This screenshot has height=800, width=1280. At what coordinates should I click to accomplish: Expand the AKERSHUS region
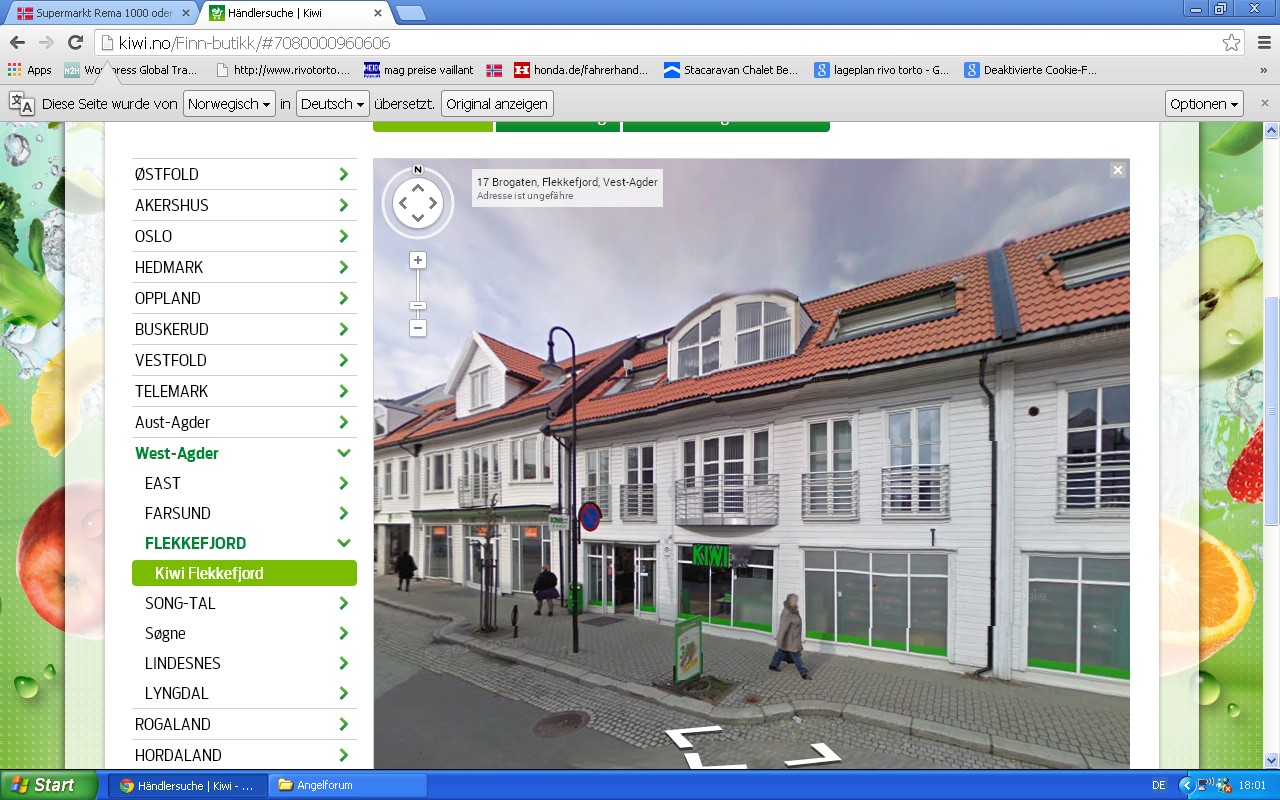pos(244,205)
